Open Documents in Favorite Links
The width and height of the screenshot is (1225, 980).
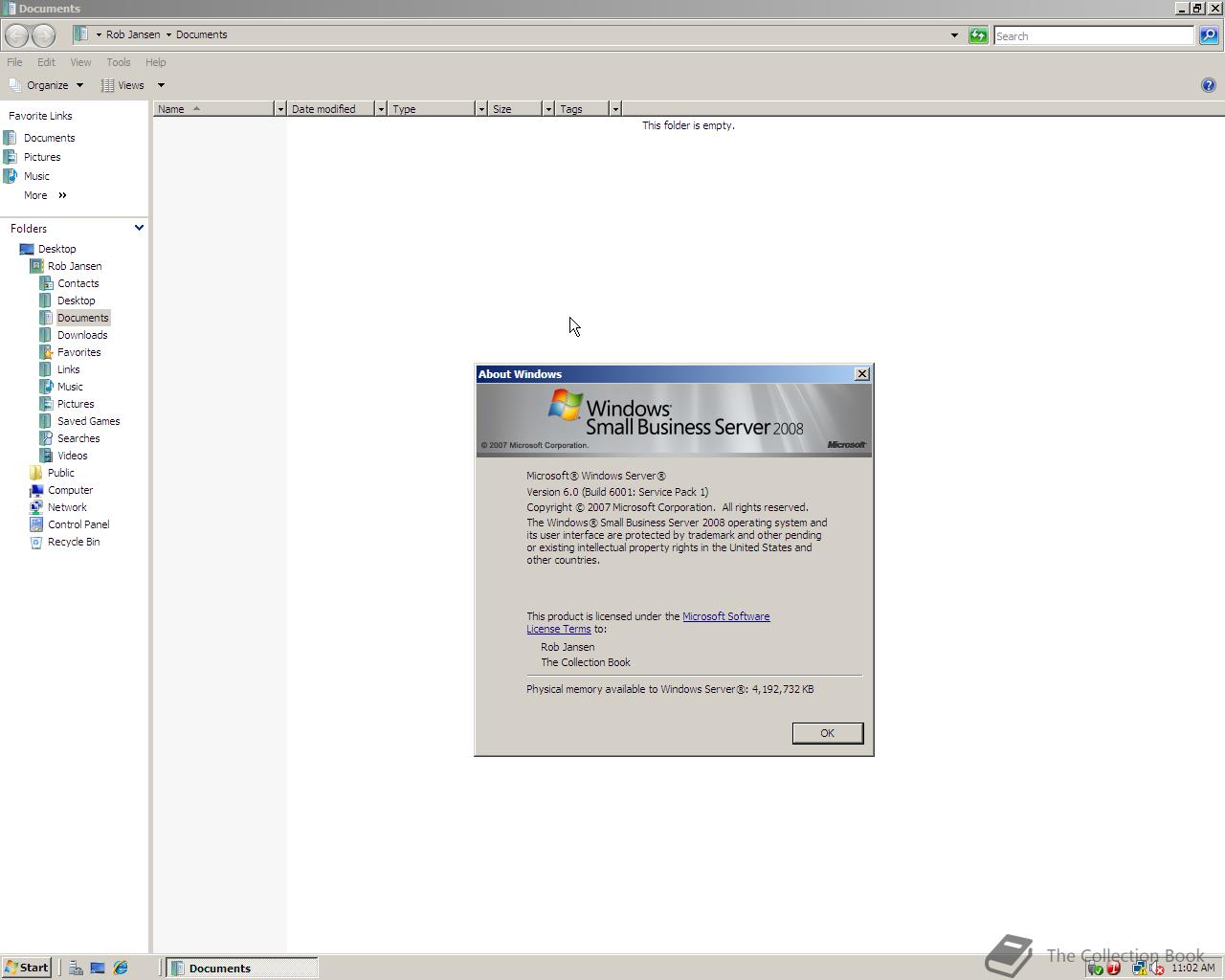(49, 138)
